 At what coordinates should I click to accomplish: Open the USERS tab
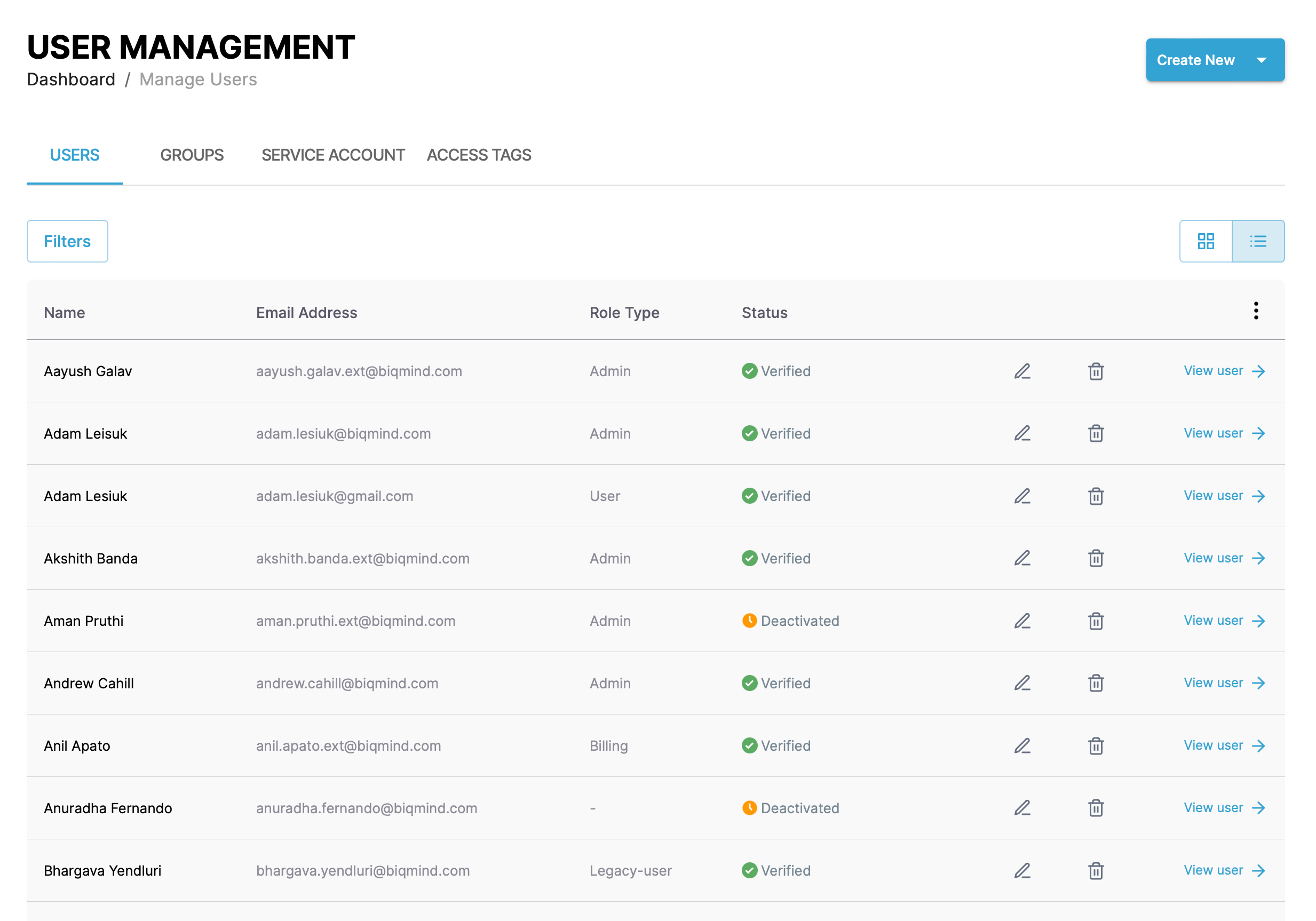click(75, 155)
